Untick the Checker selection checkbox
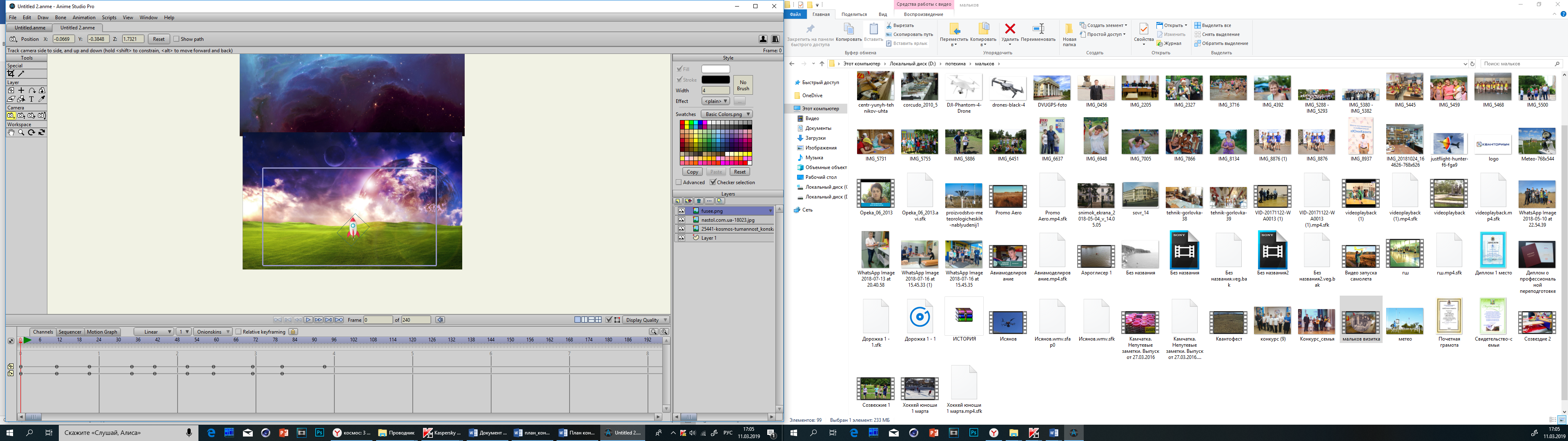Image resolution: width=1568 pixels, height=441 pixels. [x=713, y=182]
